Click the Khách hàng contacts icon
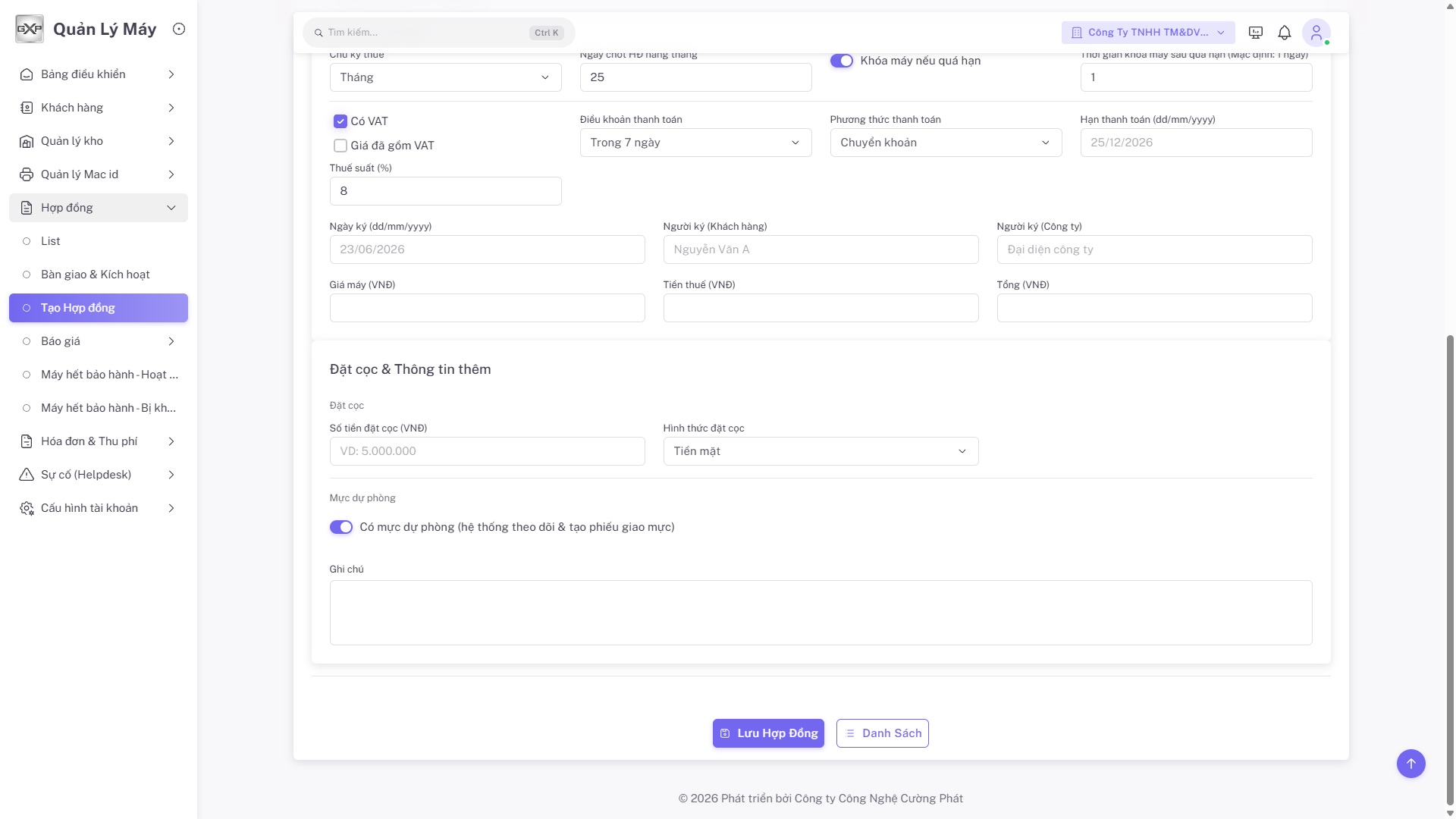The image size is (1456, 819). (27, 108)
